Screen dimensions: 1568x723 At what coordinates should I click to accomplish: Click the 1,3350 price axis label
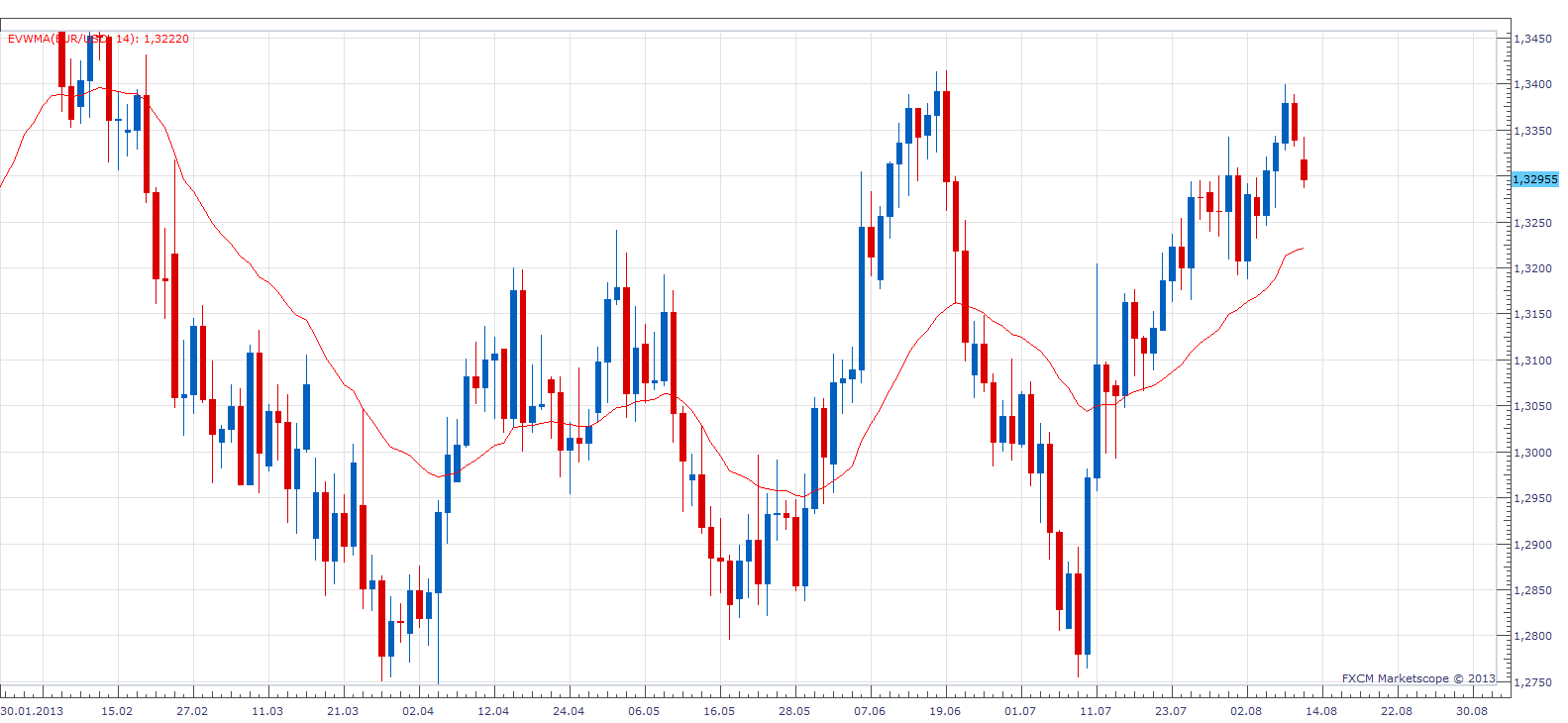pyautogui.click(x=1533, y=131)
